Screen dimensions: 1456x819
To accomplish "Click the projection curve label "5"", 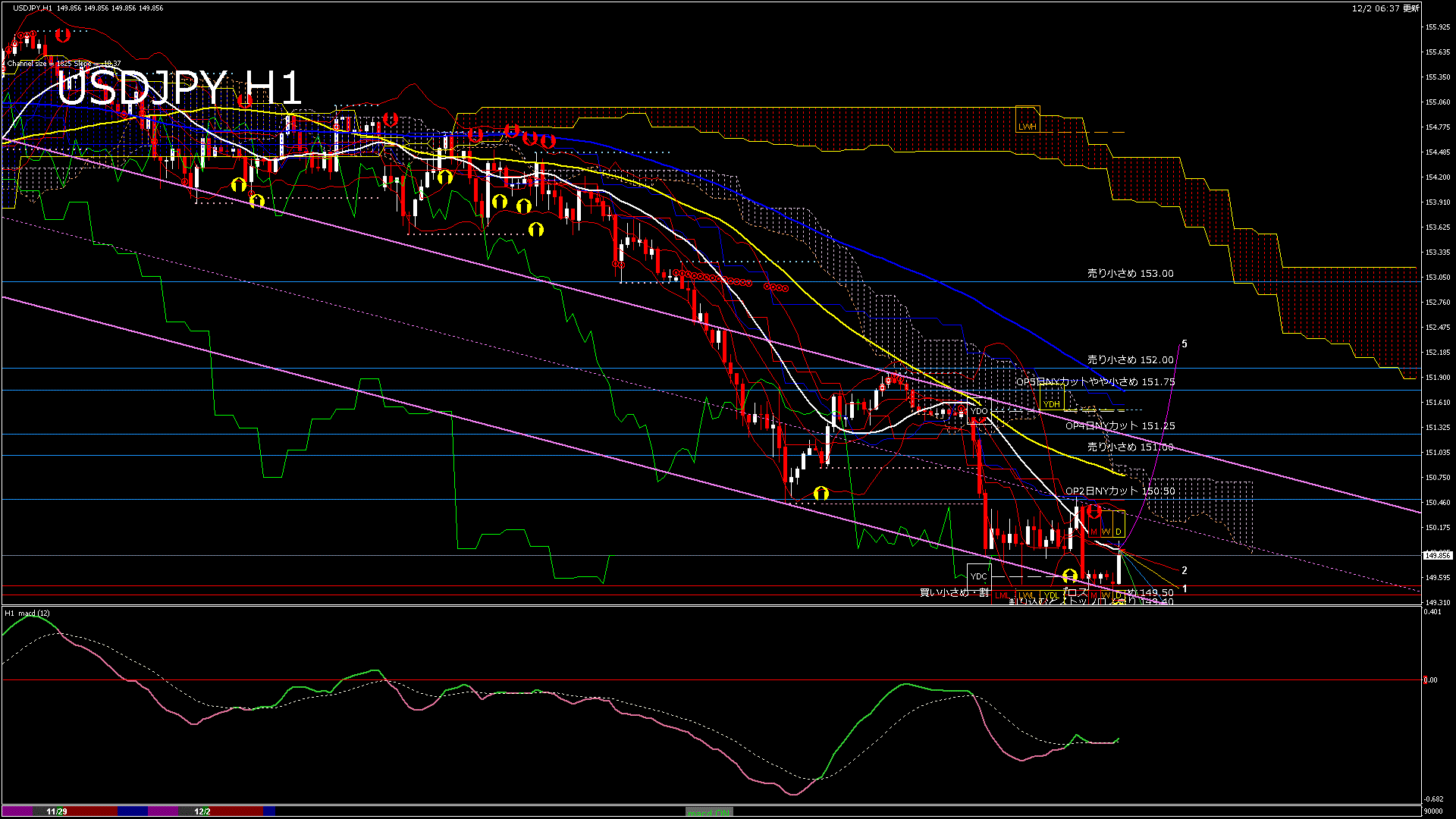I will coord(1185,344).
